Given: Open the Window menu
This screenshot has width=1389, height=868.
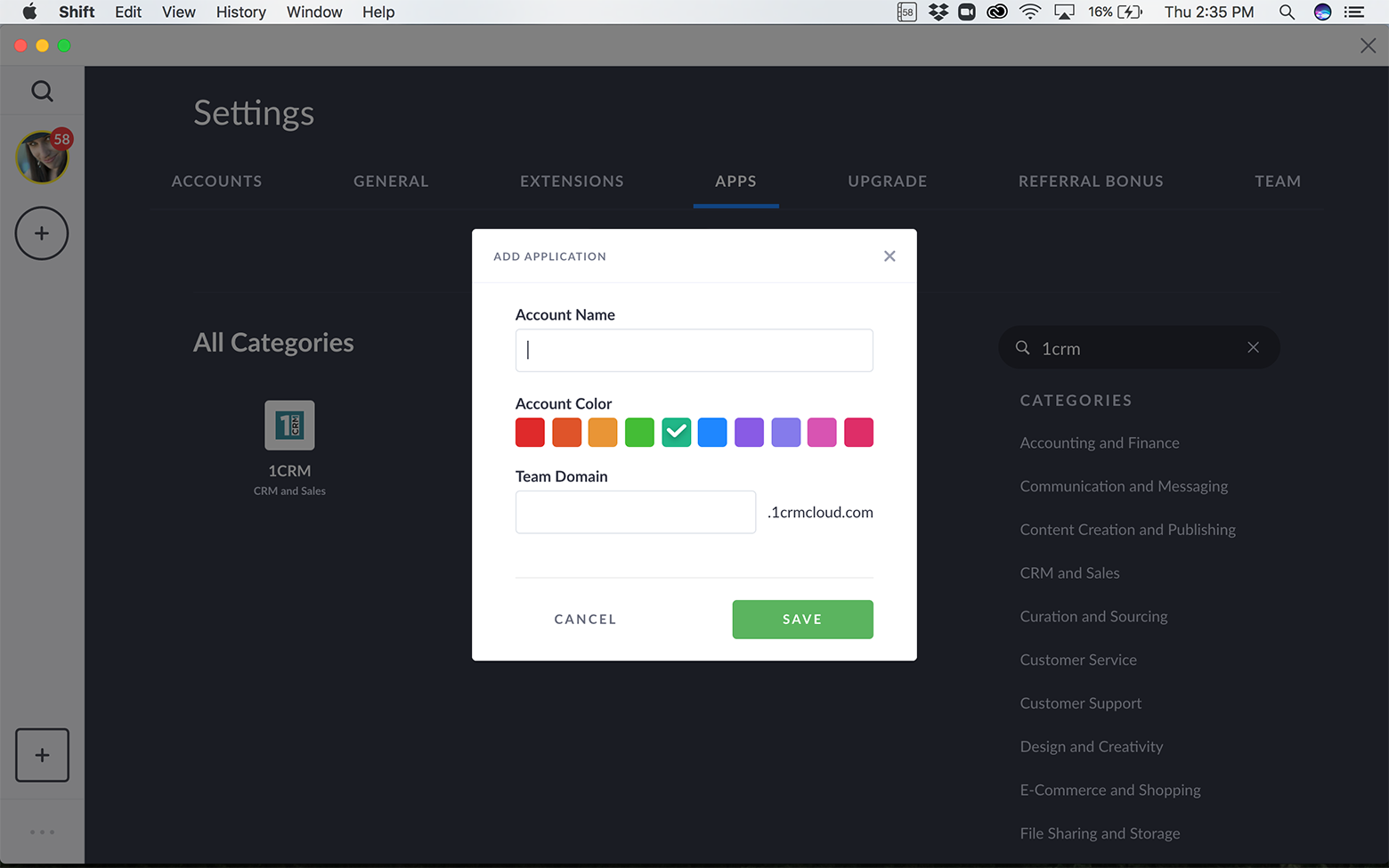Looking at the screenshot, I should tap(314, 12).
